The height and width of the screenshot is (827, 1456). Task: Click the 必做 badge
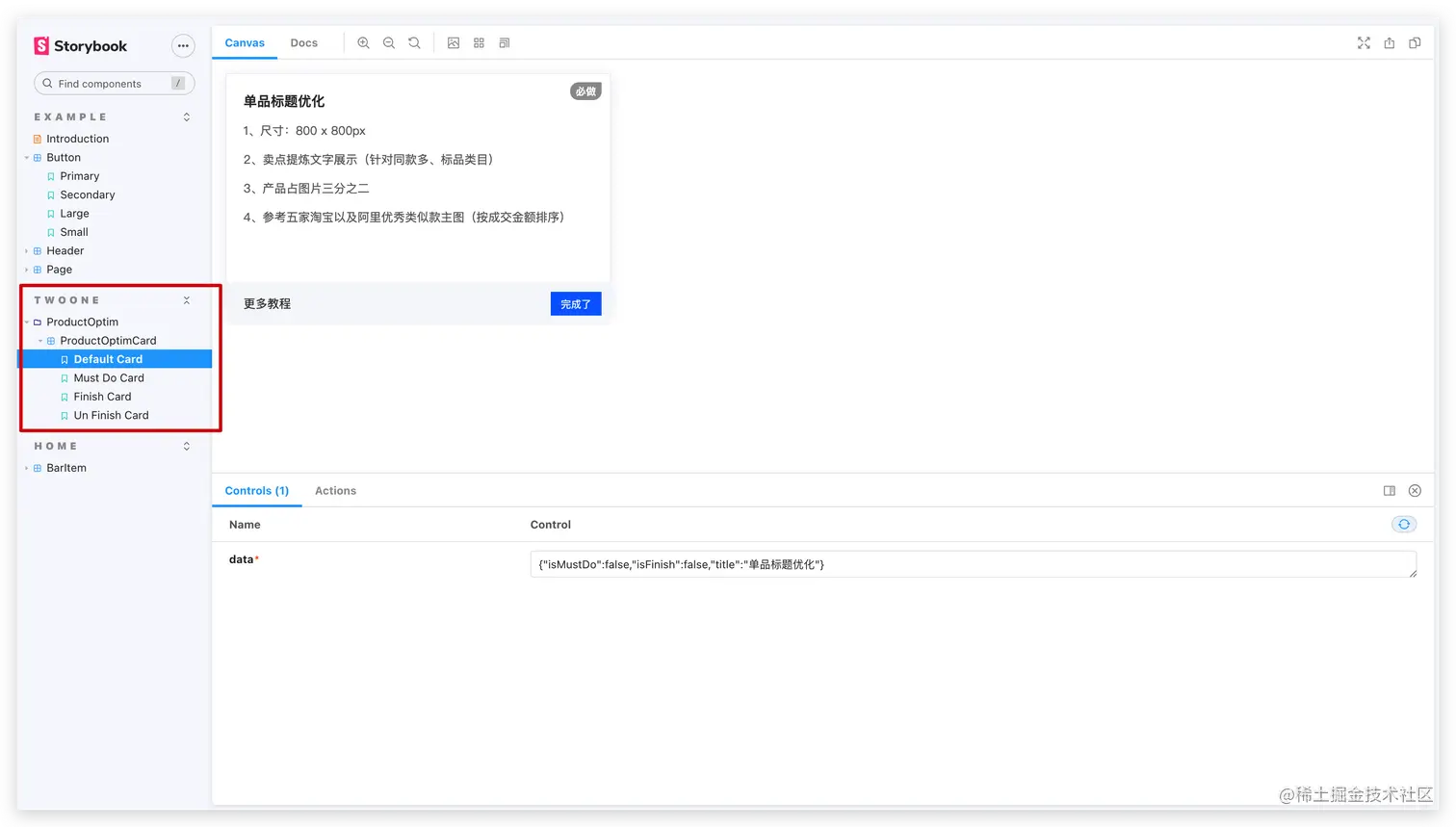coord(585,91)
